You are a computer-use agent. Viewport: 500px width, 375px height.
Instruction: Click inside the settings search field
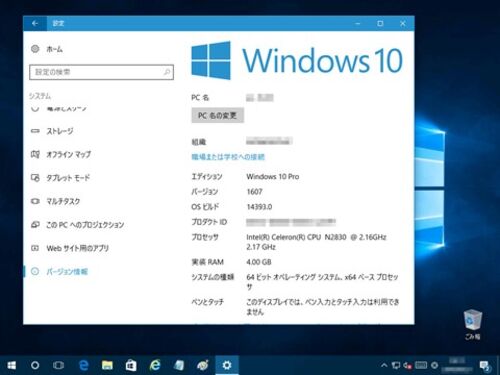(101, 72)
